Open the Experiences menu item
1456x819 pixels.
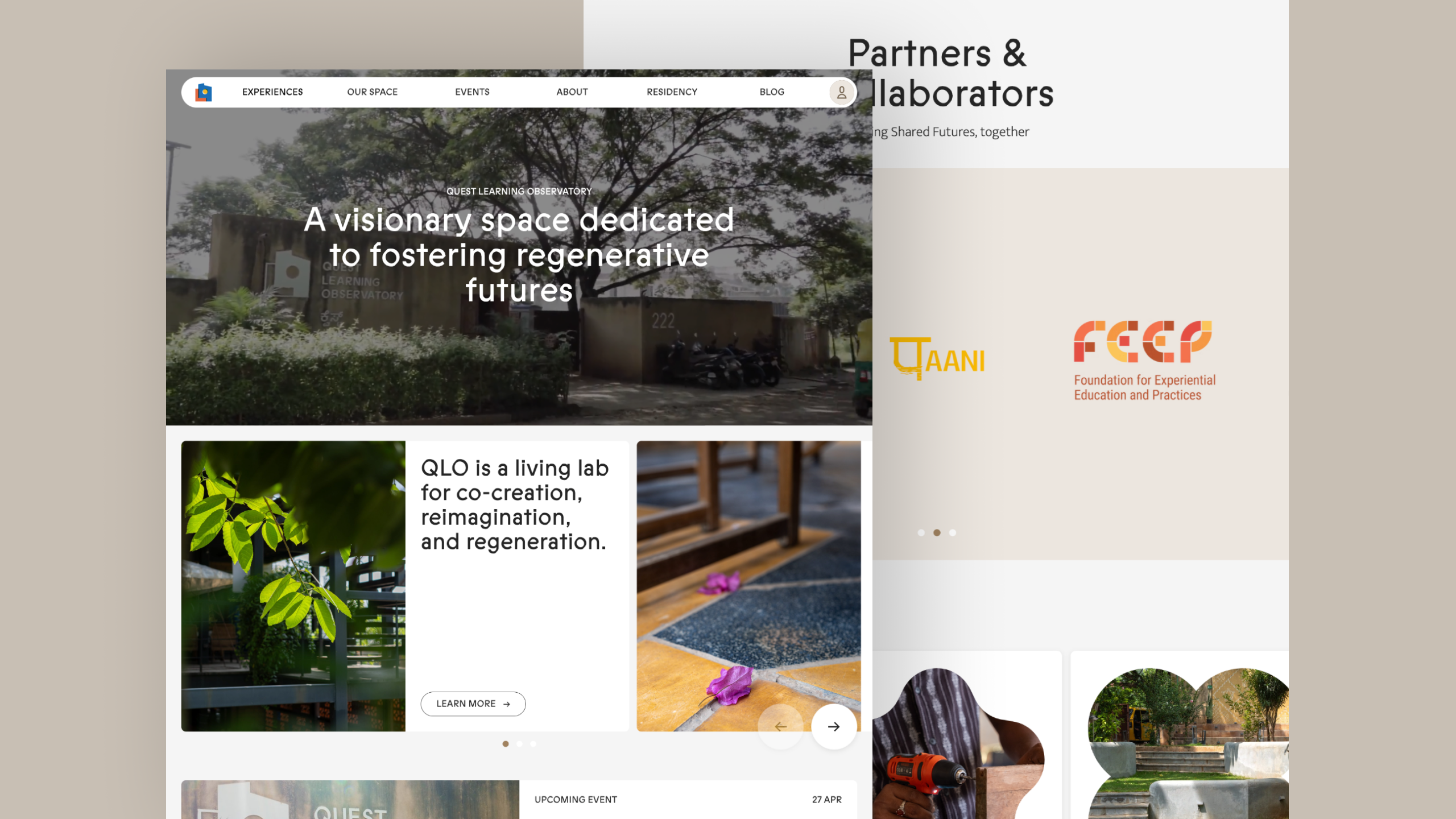pyautogui.click(x=272, y=92)
